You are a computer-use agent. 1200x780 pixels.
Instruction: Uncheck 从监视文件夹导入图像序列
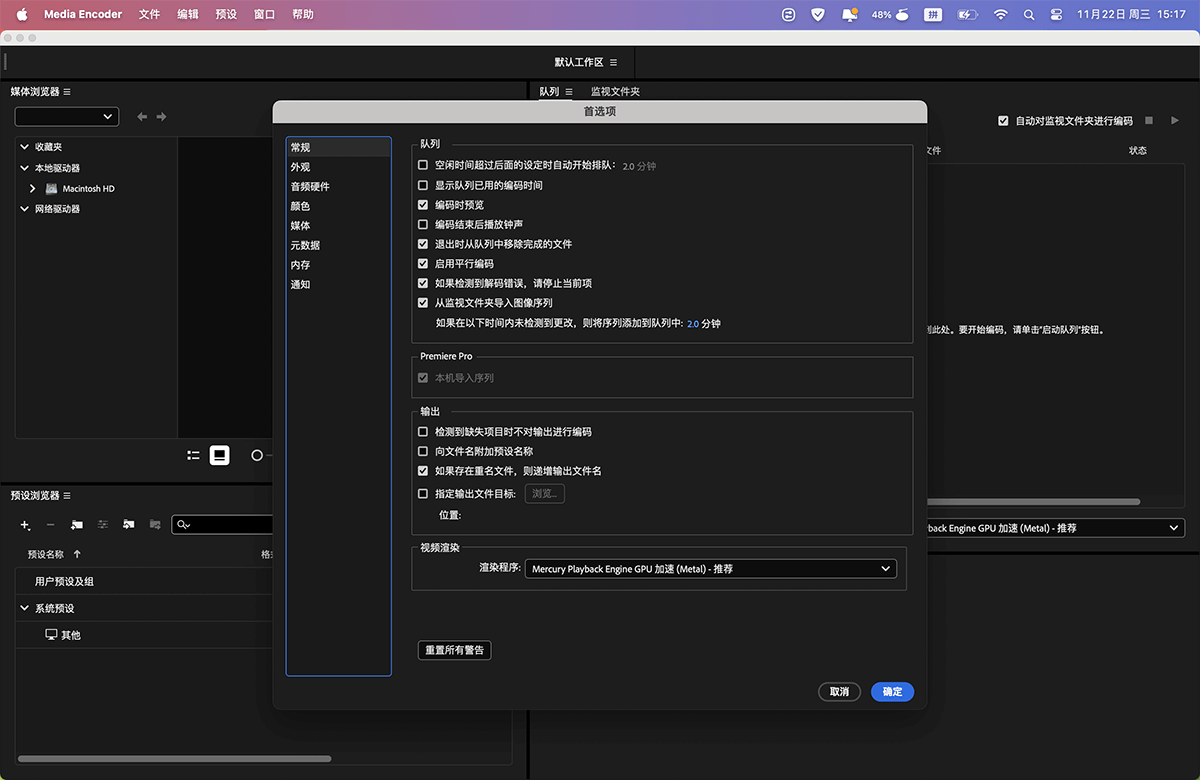(x=423, y=302)
